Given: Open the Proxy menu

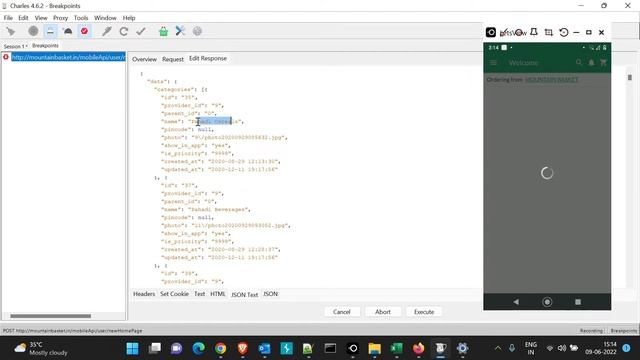Looking at the screenshot, I should tap(60, 18).
